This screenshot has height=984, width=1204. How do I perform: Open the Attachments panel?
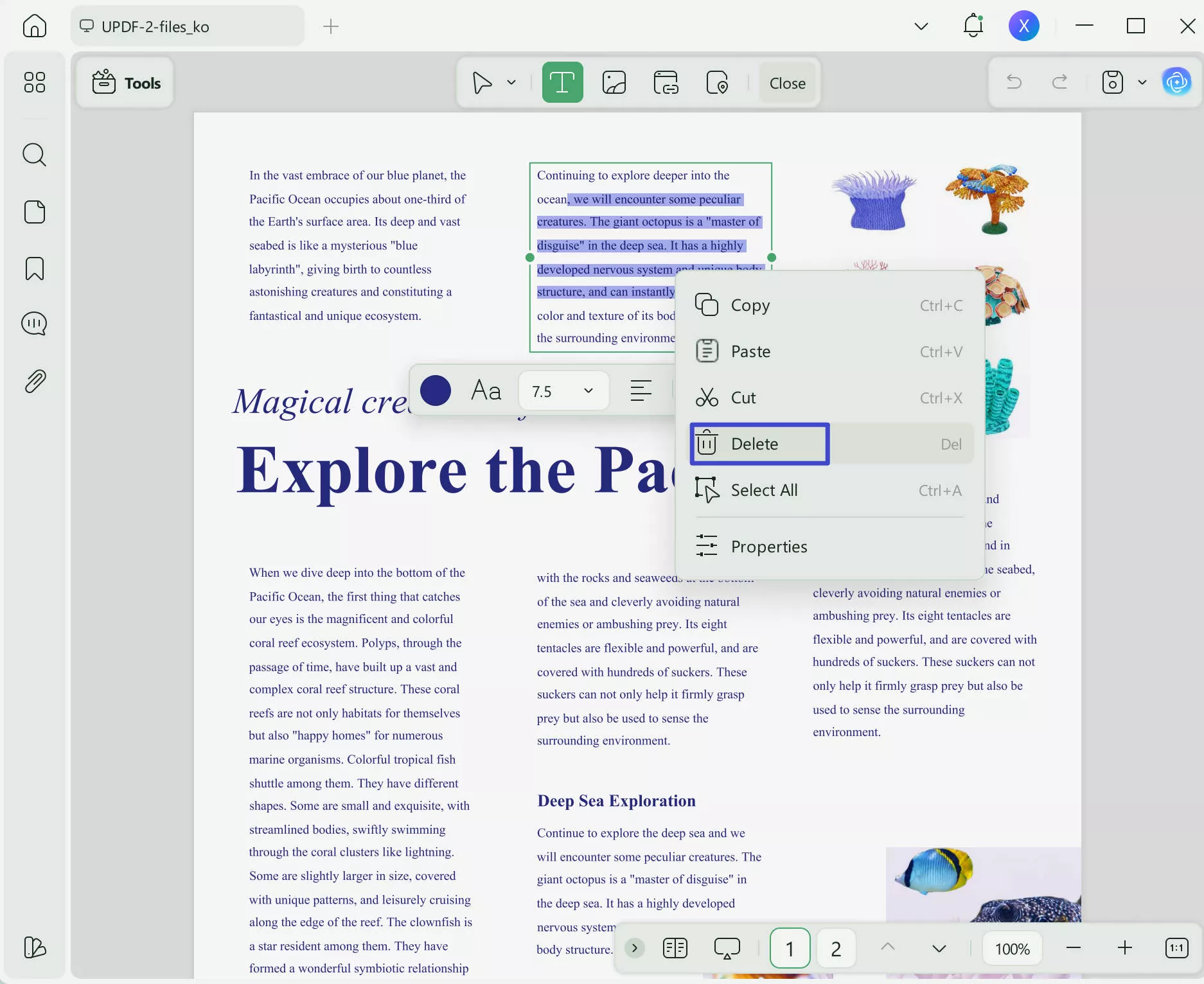tap(34, 380)
